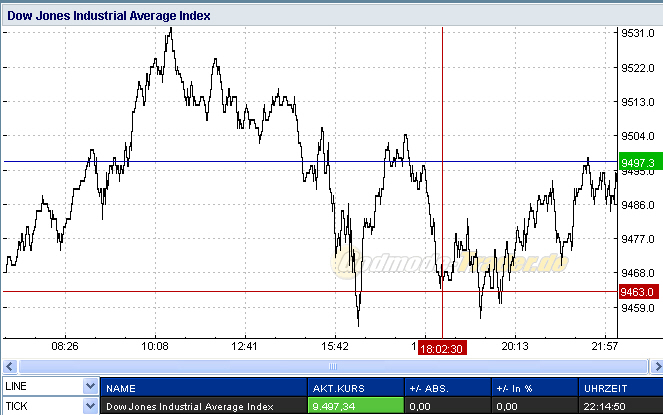Click the scroll right arrow button

[x=657, y=366]
